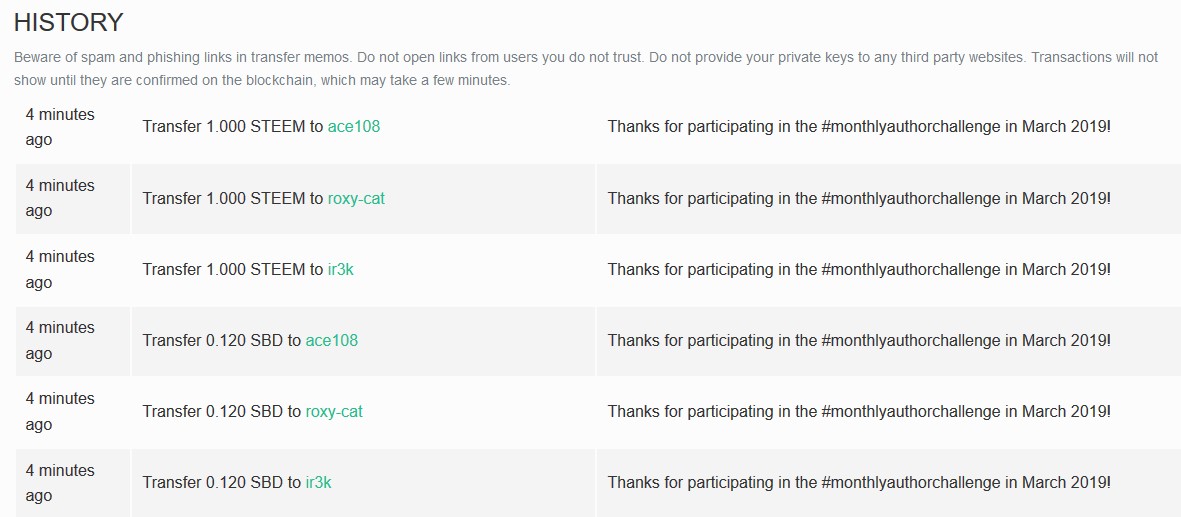Click the spam and phishing warning text
This screenshot has width=1181, height=517.
[x=585, y=69]
